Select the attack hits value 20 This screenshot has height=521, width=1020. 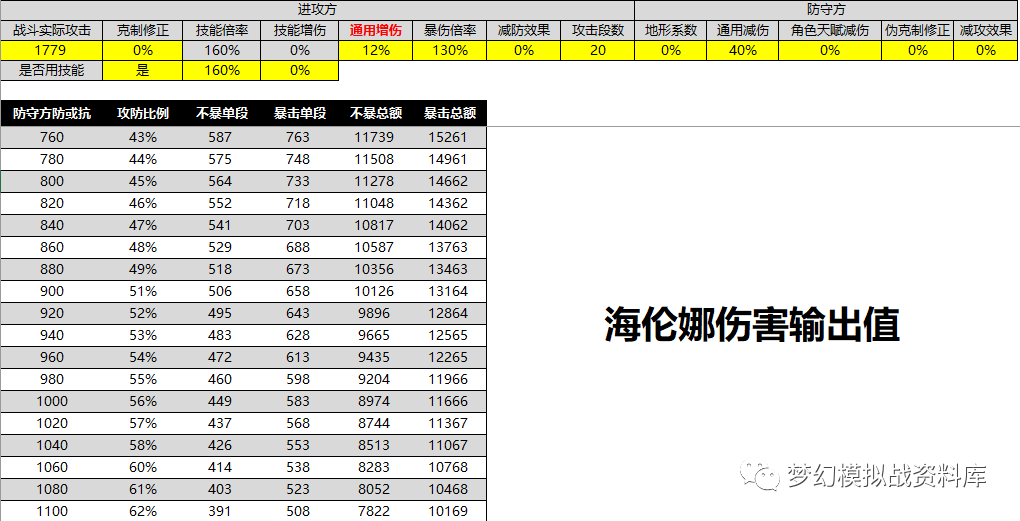[x=598, y=51]
